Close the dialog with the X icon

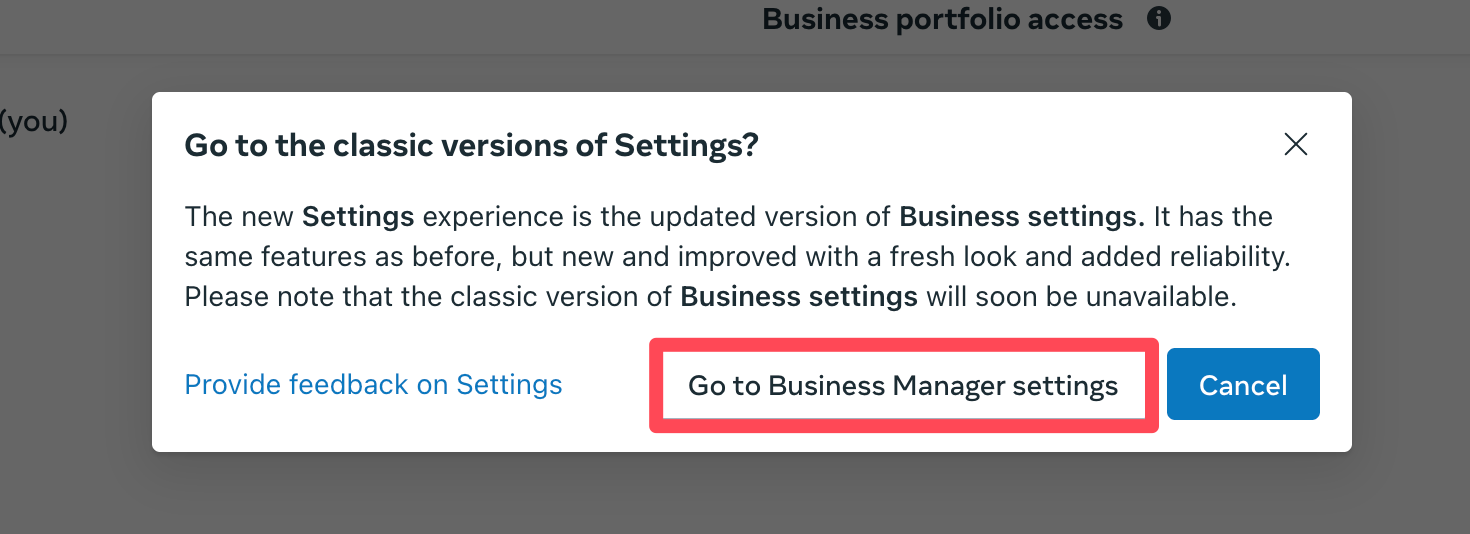(1296, 145)
